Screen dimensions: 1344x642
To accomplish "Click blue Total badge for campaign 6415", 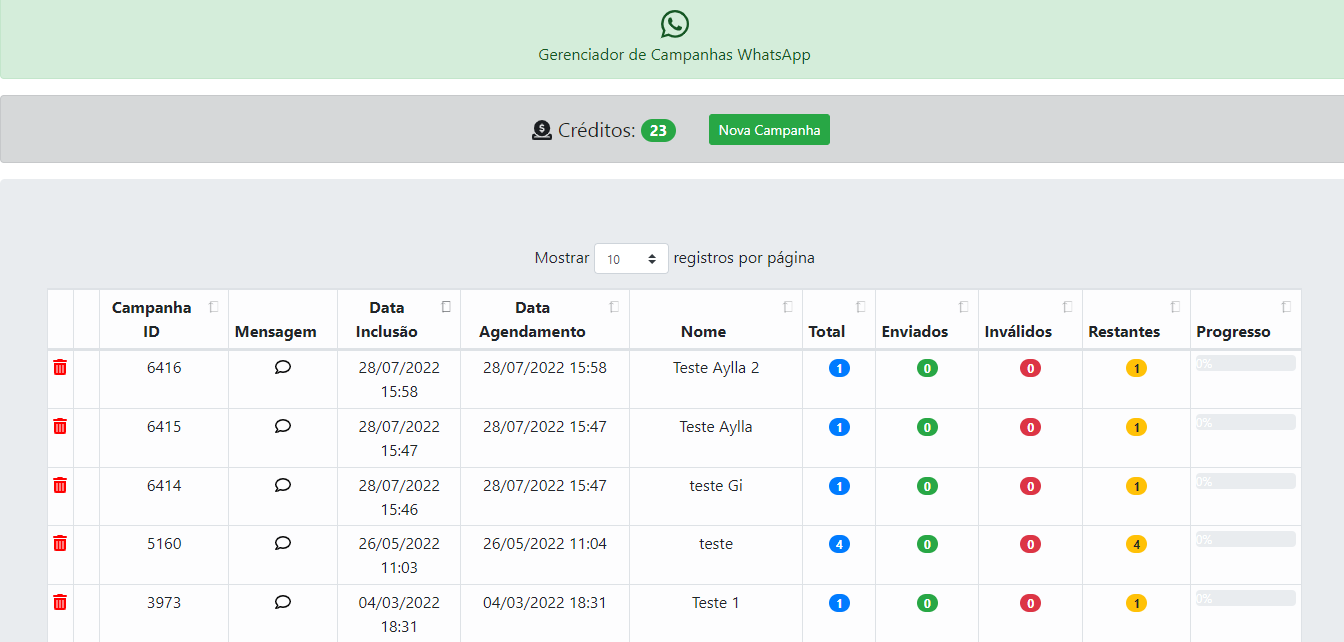I will point(839,428).
